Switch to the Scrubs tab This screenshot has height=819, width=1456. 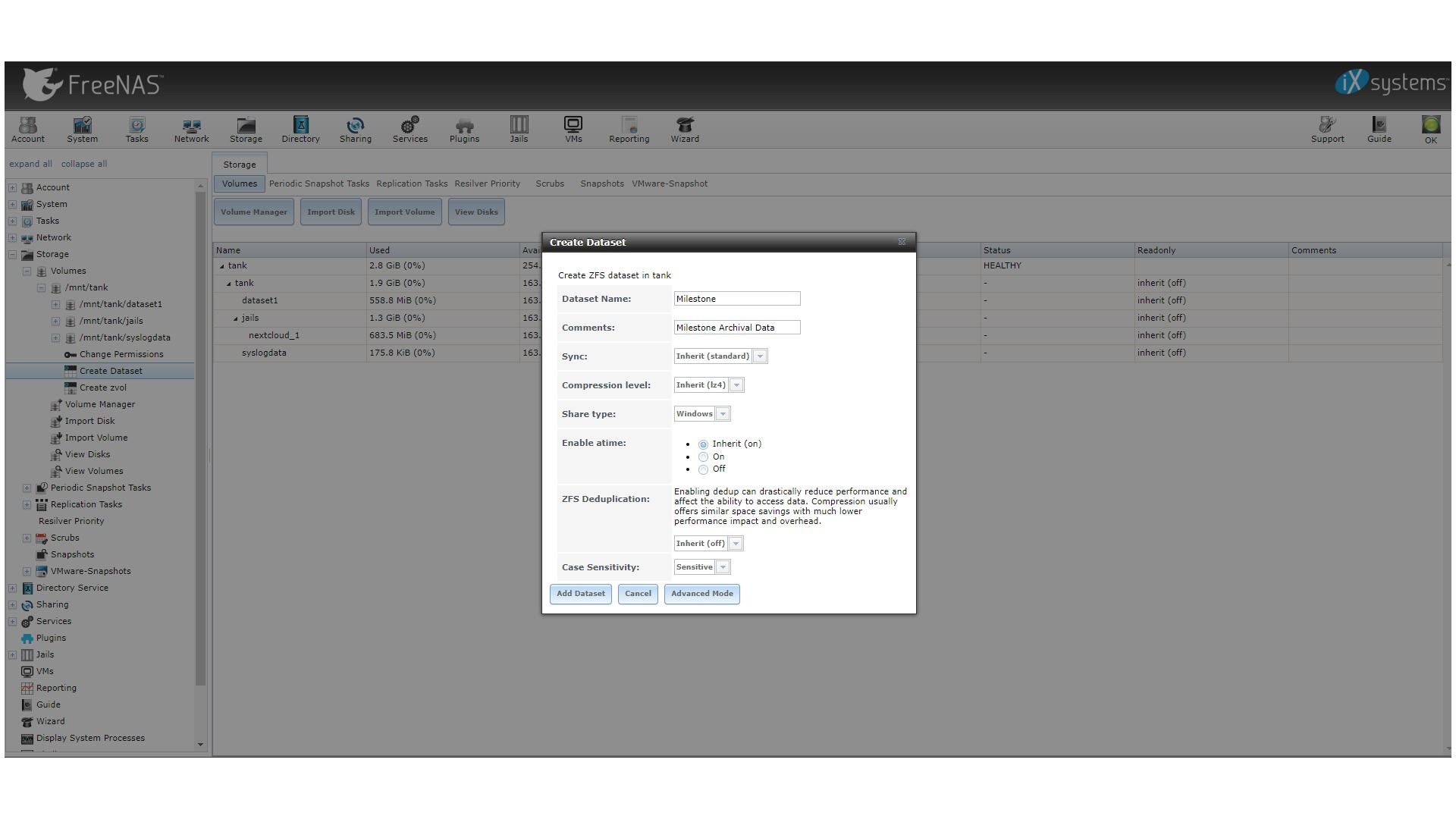[550, 184]
